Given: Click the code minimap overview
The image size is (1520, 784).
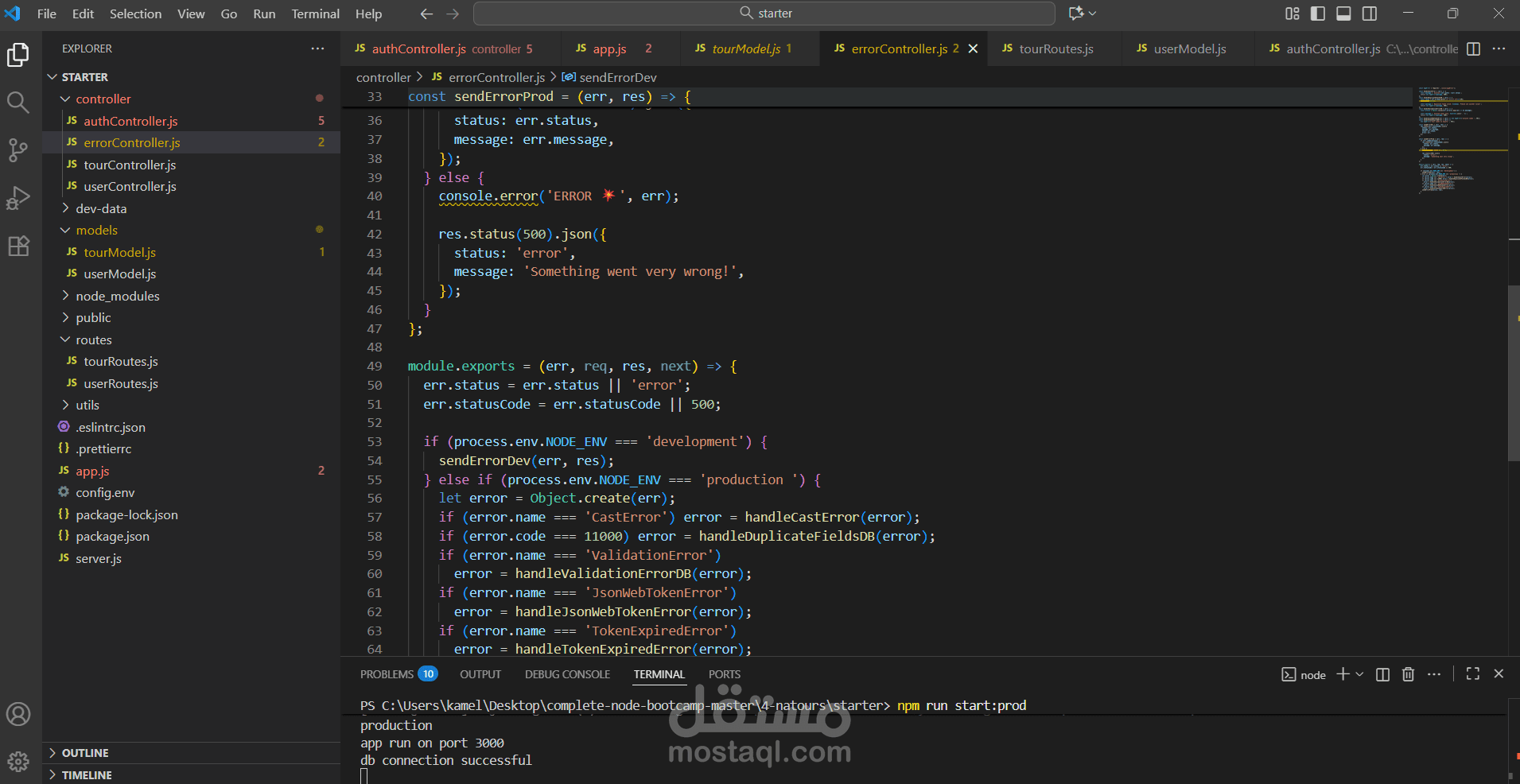Looking at the screenshot, I should (1462, 141).
